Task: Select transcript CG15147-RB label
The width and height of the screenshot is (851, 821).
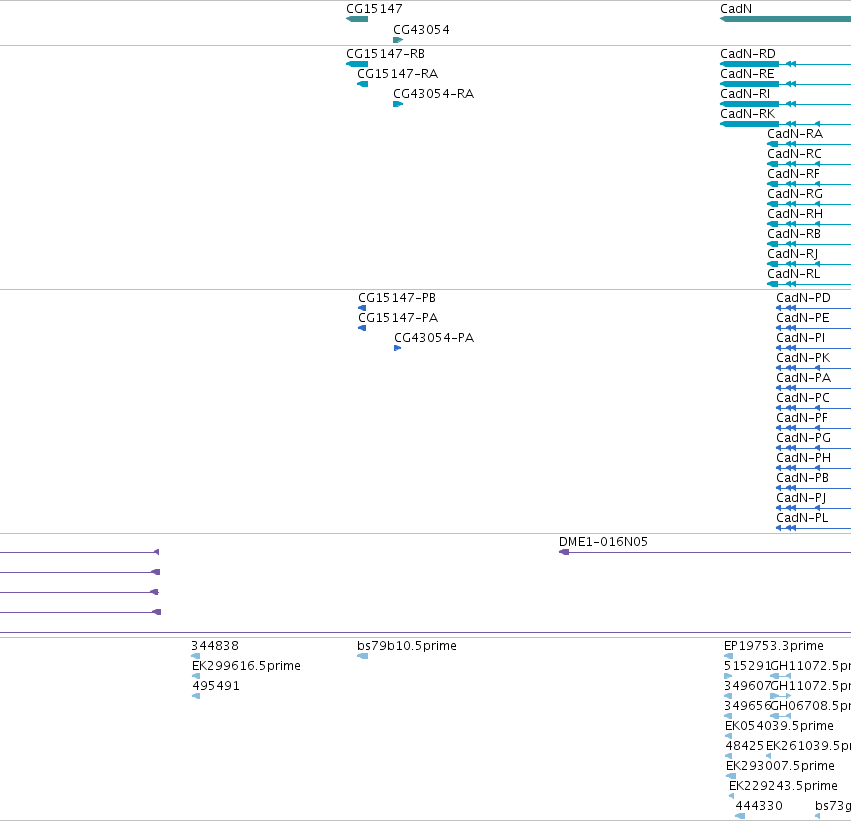Action: [385, 54]
